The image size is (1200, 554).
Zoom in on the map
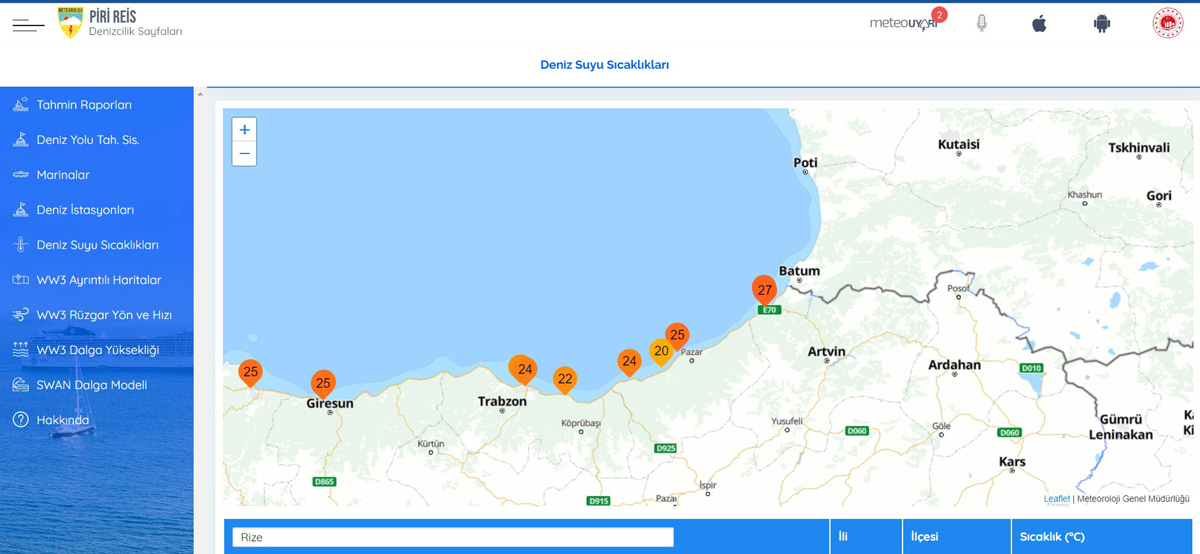[244, 130]
